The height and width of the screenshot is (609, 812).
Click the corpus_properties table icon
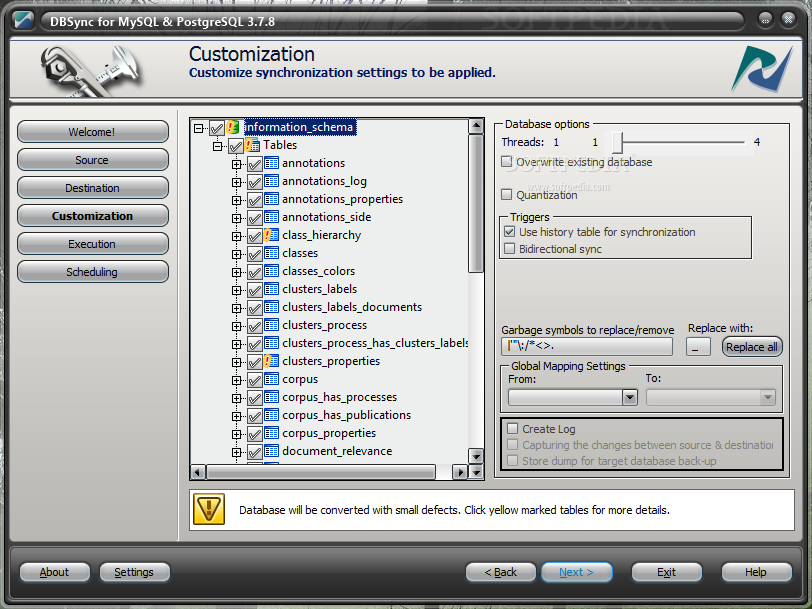[x=271, y=433]
